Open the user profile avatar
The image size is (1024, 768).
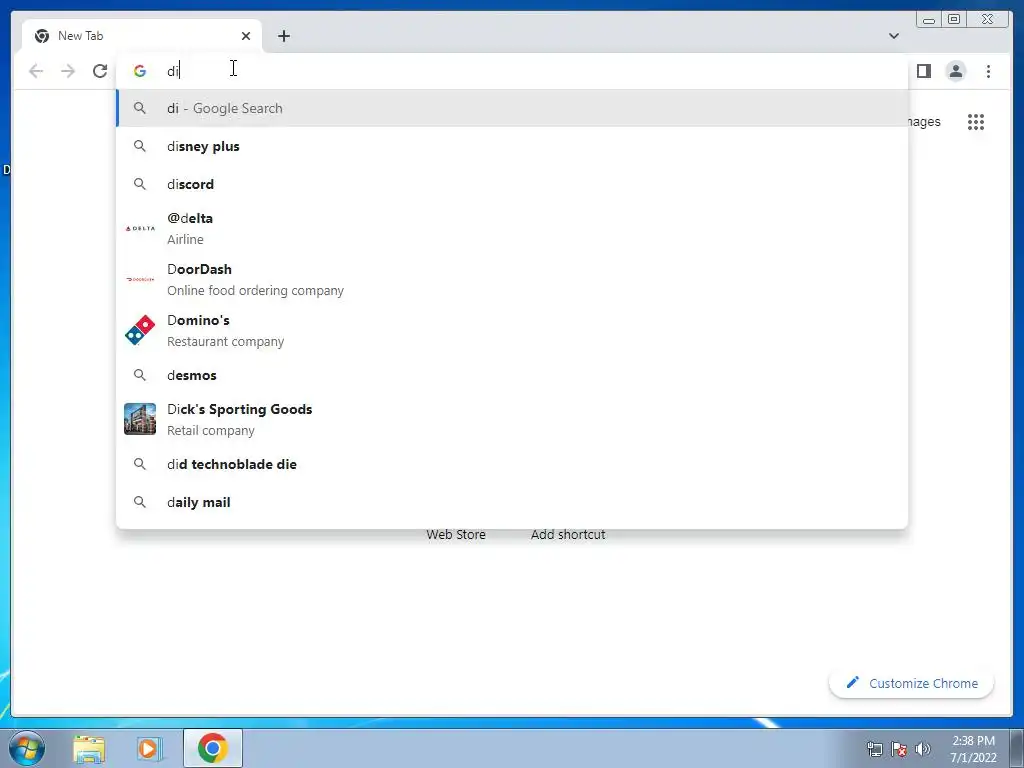pos(955,71)
